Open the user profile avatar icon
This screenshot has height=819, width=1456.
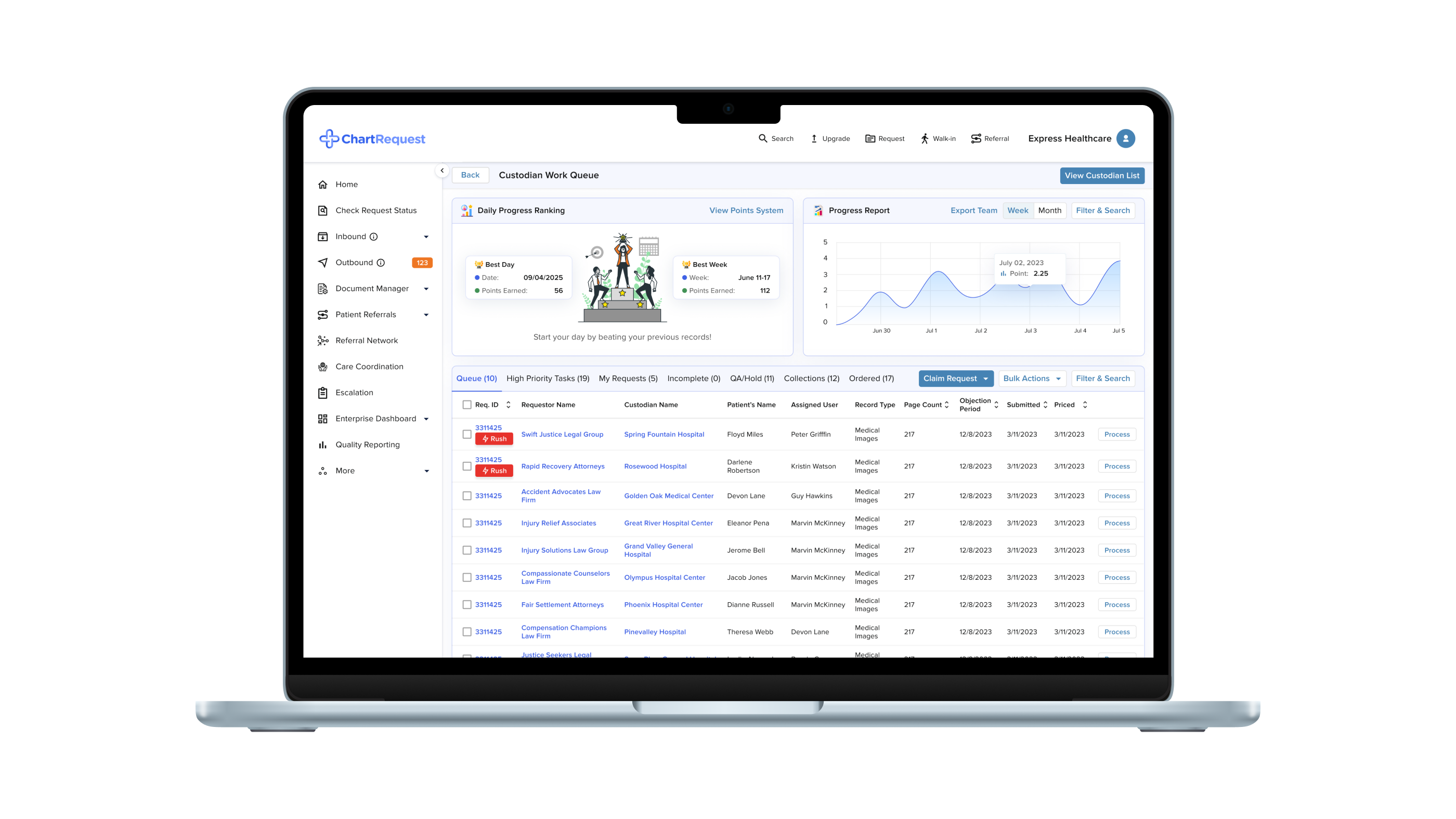(1125, 138)
